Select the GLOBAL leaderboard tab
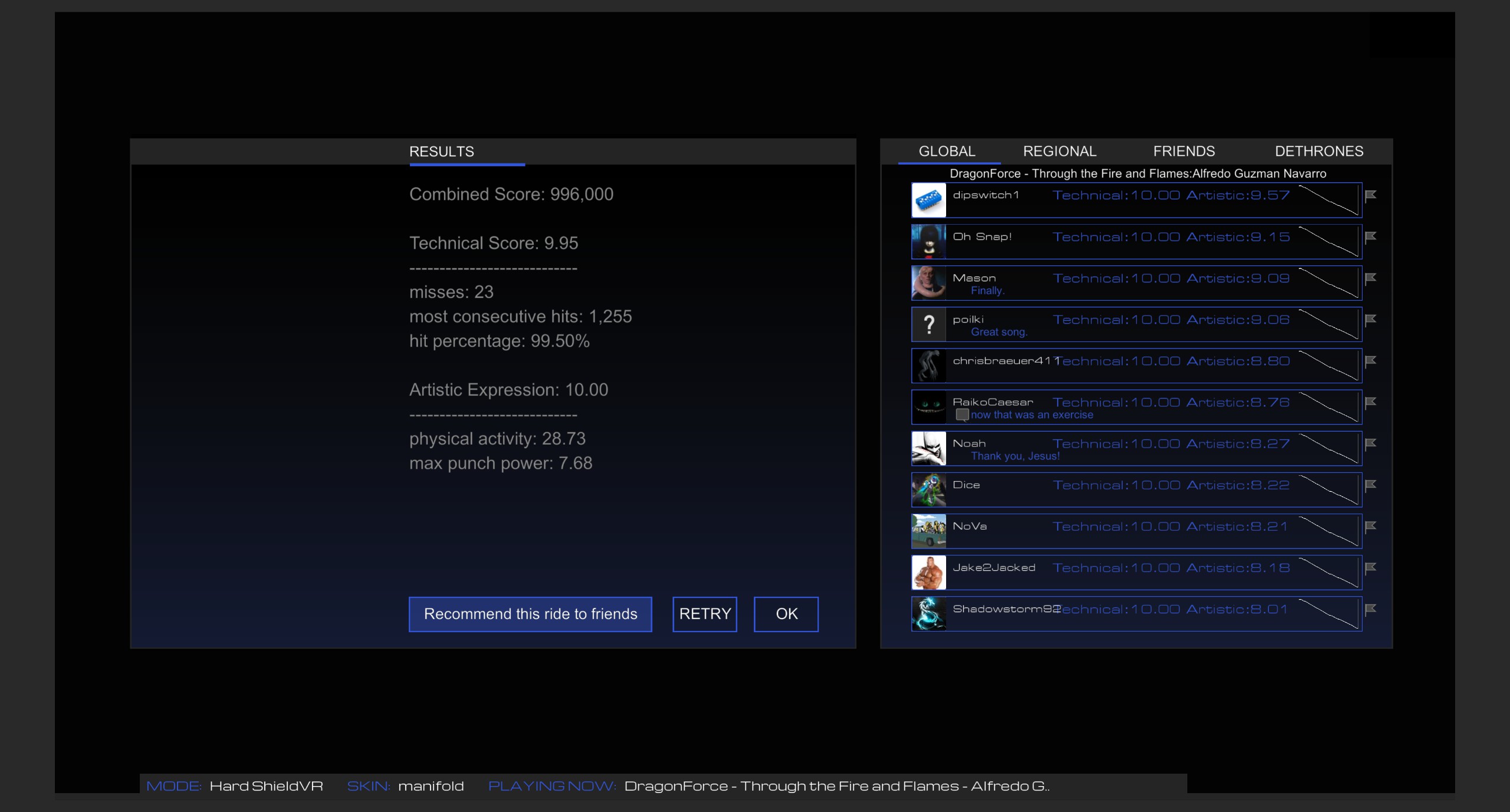1510x812 pixels. pyautogui.click(x=947, y=152)
